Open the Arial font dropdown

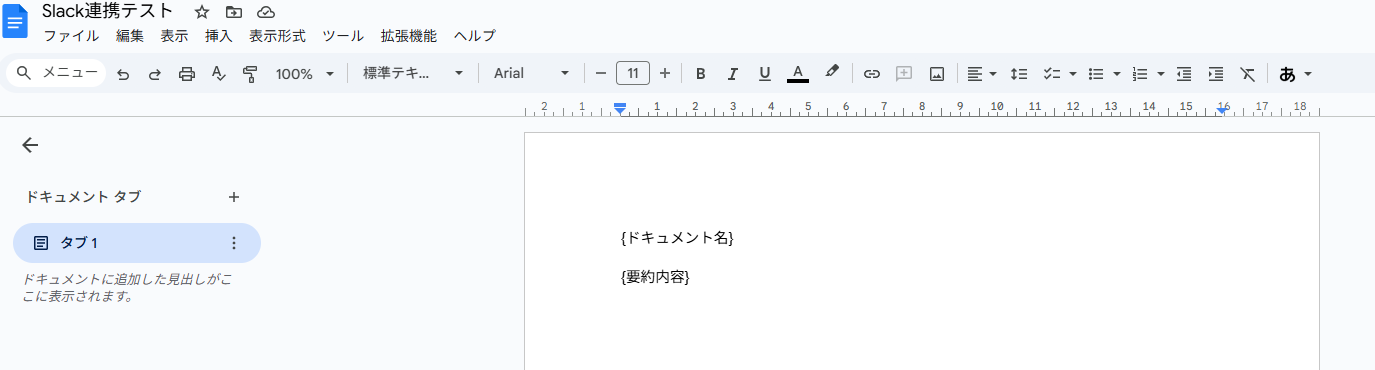531,73
